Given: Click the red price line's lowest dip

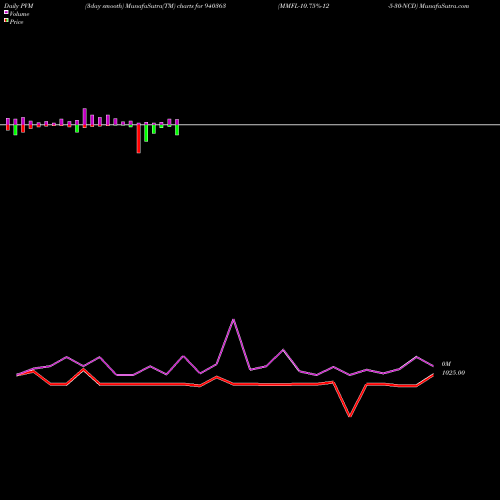Looking at the screenshot, I should (x=350, y=416).
